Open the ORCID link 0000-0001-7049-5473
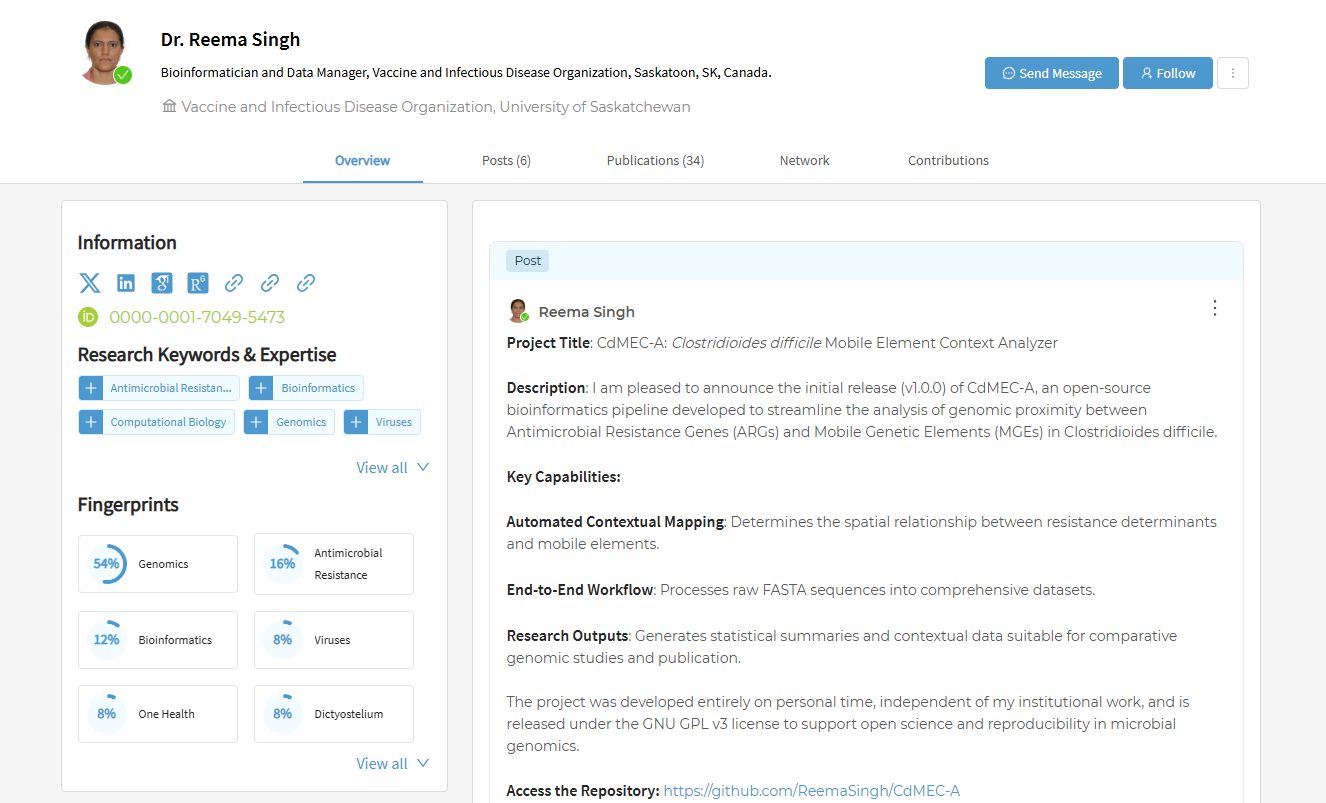The width and height of the screenshot is (1326, 803). point(197,317)
